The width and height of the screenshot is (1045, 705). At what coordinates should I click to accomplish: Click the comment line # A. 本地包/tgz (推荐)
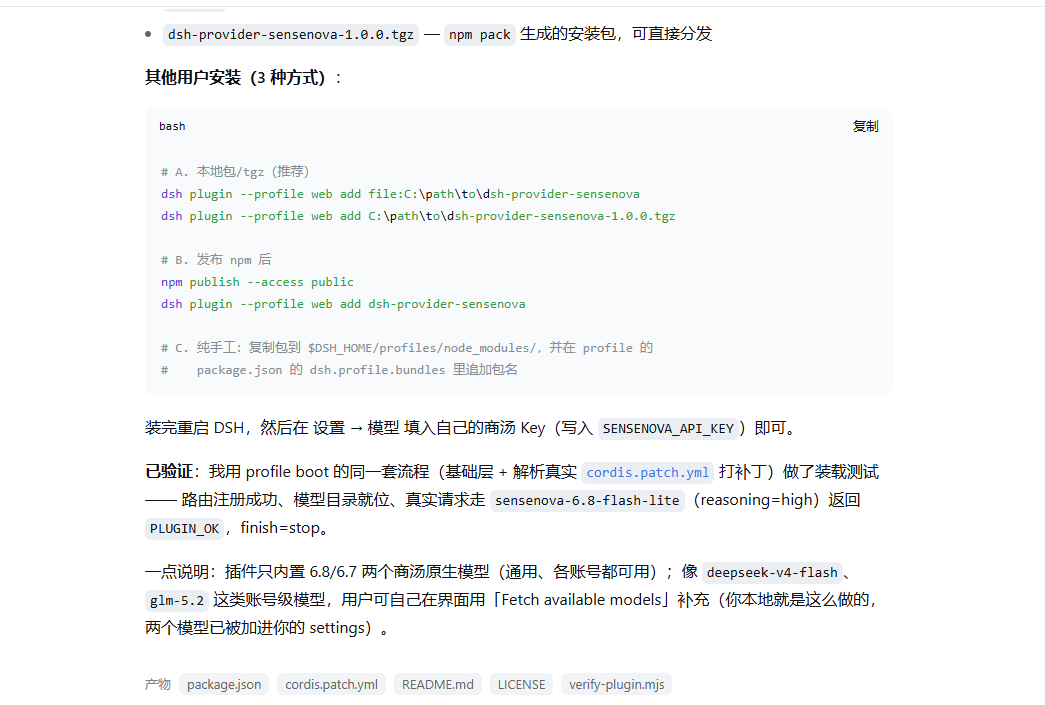(235, 172)
